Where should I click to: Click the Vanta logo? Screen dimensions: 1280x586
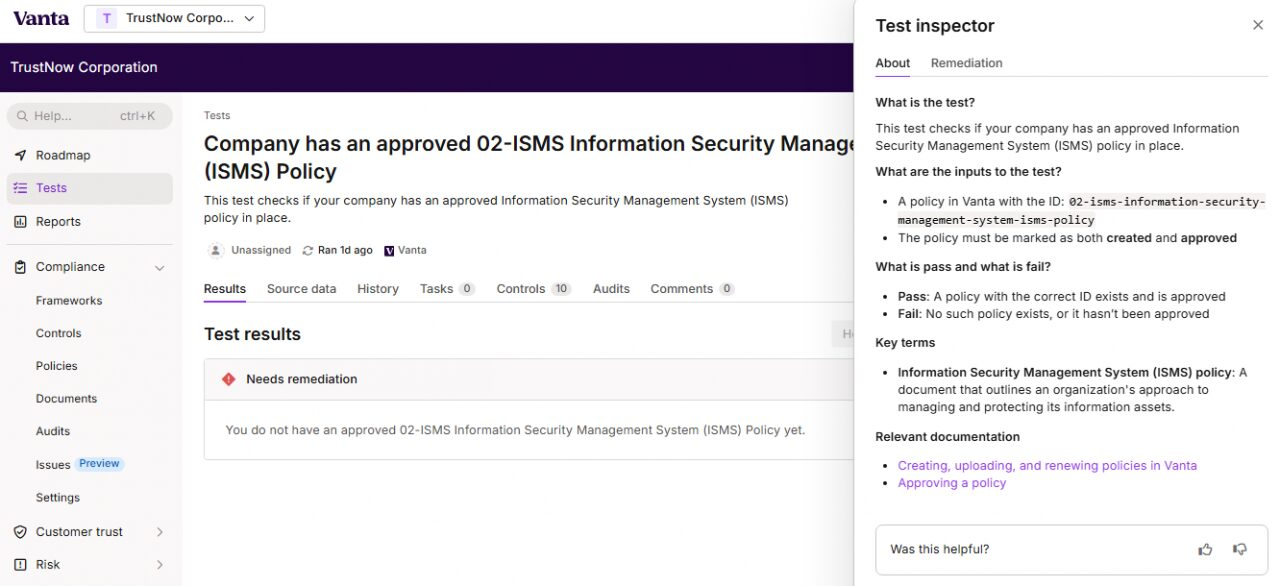(x=41, y=18)
